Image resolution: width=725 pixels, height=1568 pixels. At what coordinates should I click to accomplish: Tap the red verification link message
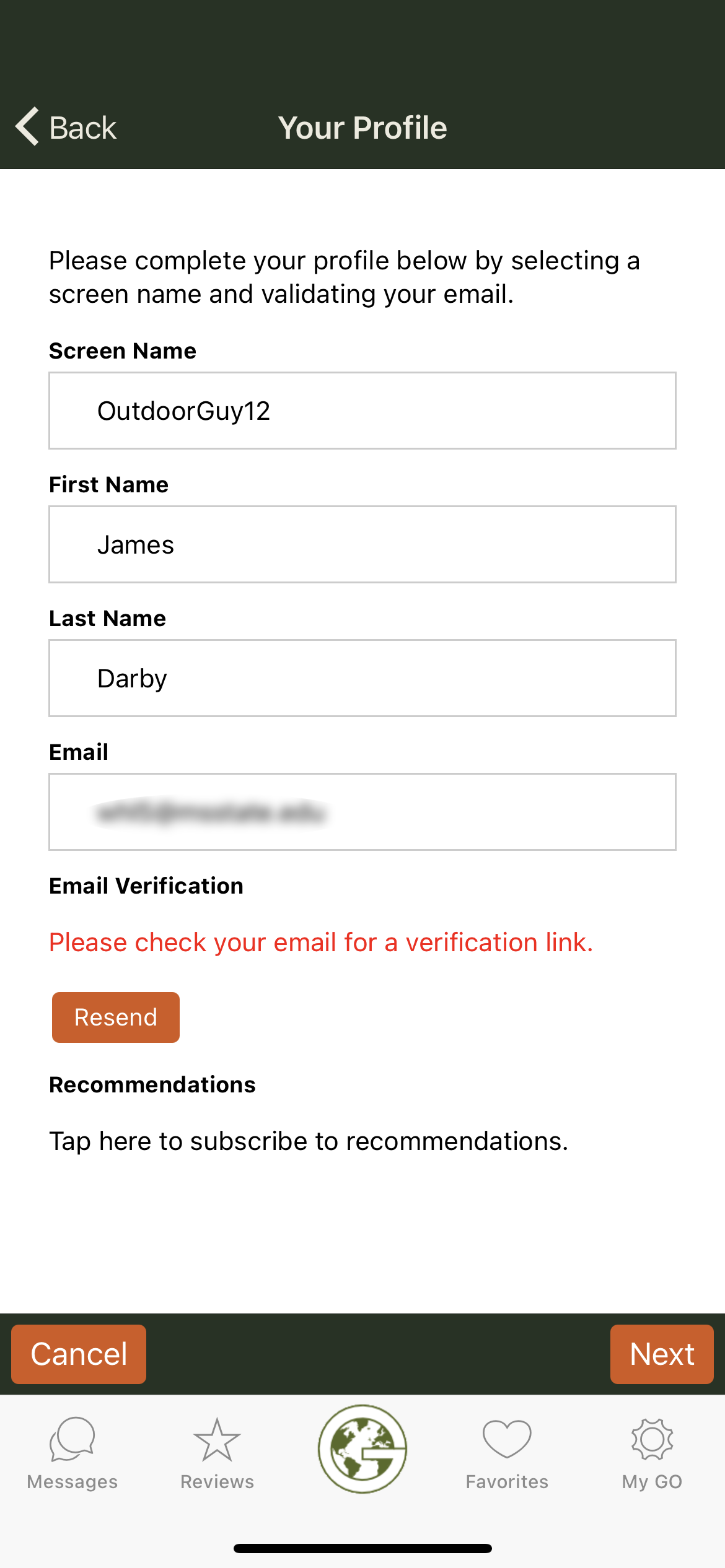(321, 943)
